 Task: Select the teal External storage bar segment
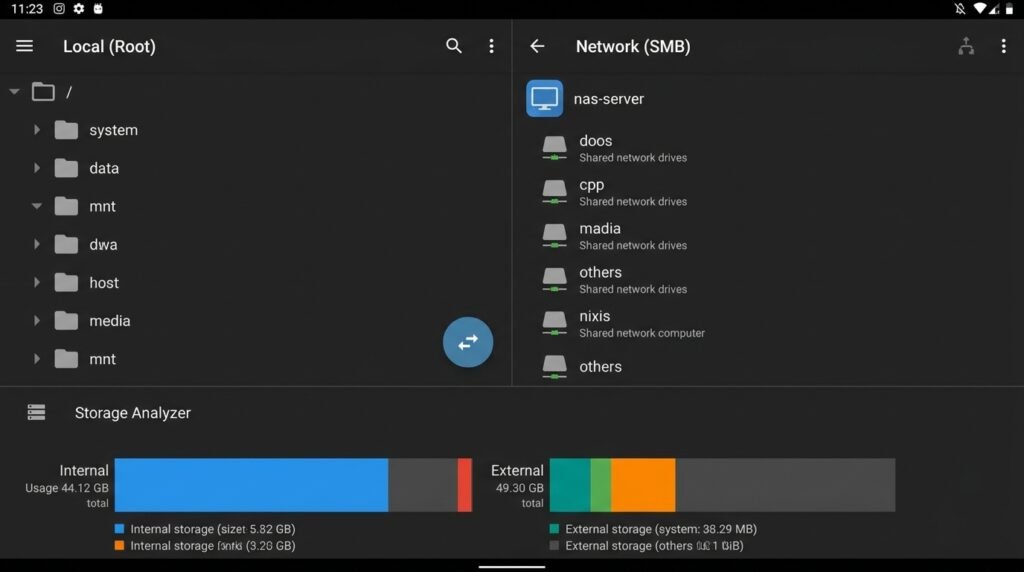570,485
